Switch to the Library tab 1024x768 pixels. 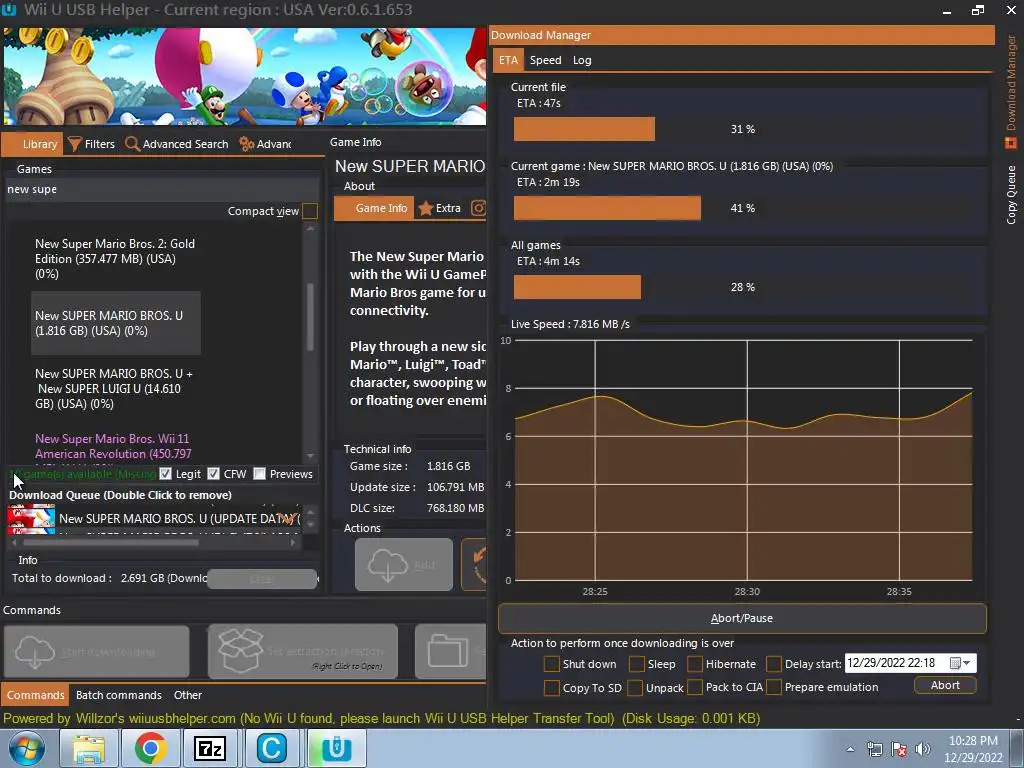pyautogui.click(x=32, y=144)
